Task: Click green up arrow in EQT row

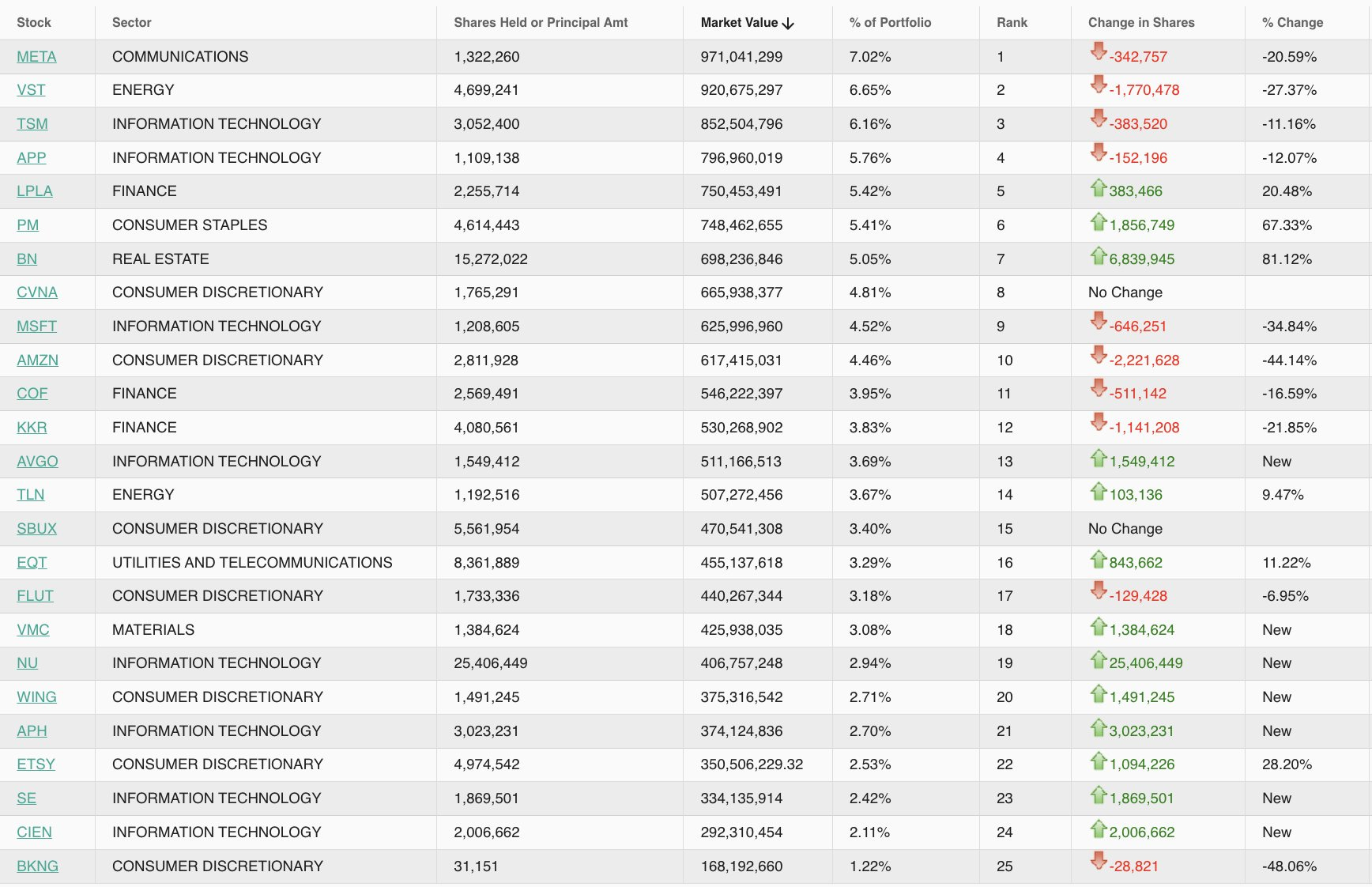Action: [x=1099, y=559]
